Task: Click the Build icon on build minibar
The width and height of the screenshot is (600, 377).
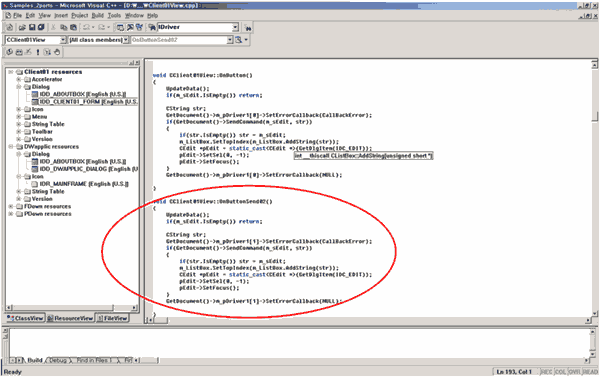Action: (x=19, y=52)
